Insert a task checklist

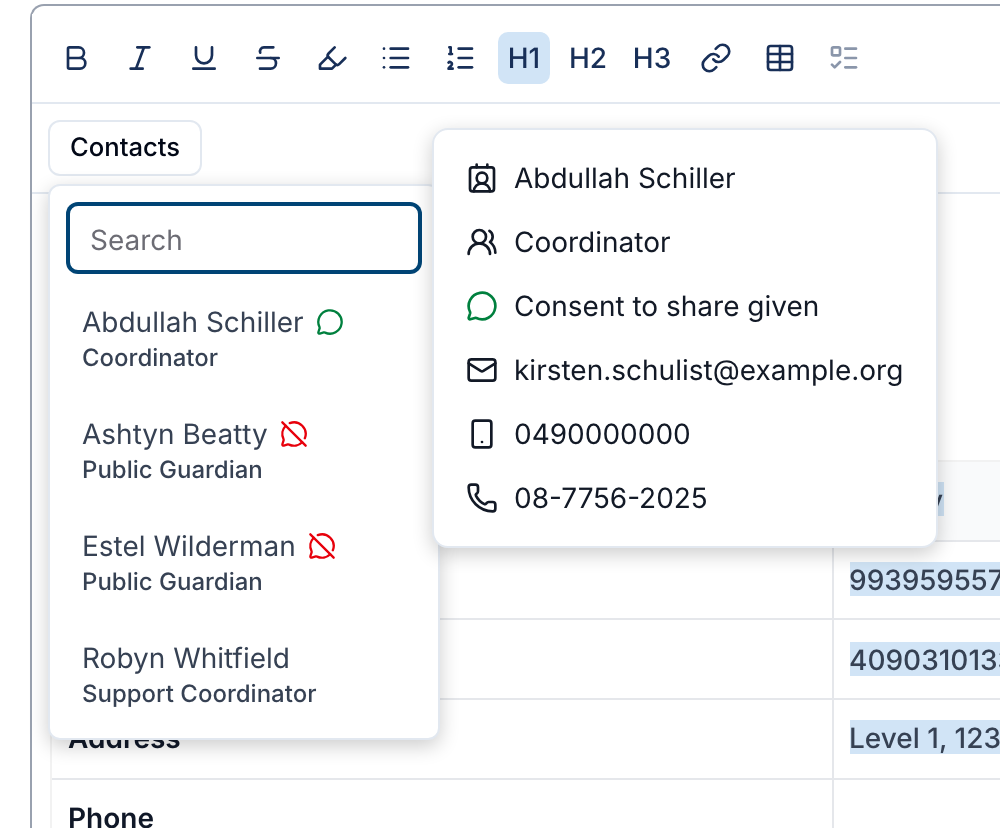coord(844,58)
